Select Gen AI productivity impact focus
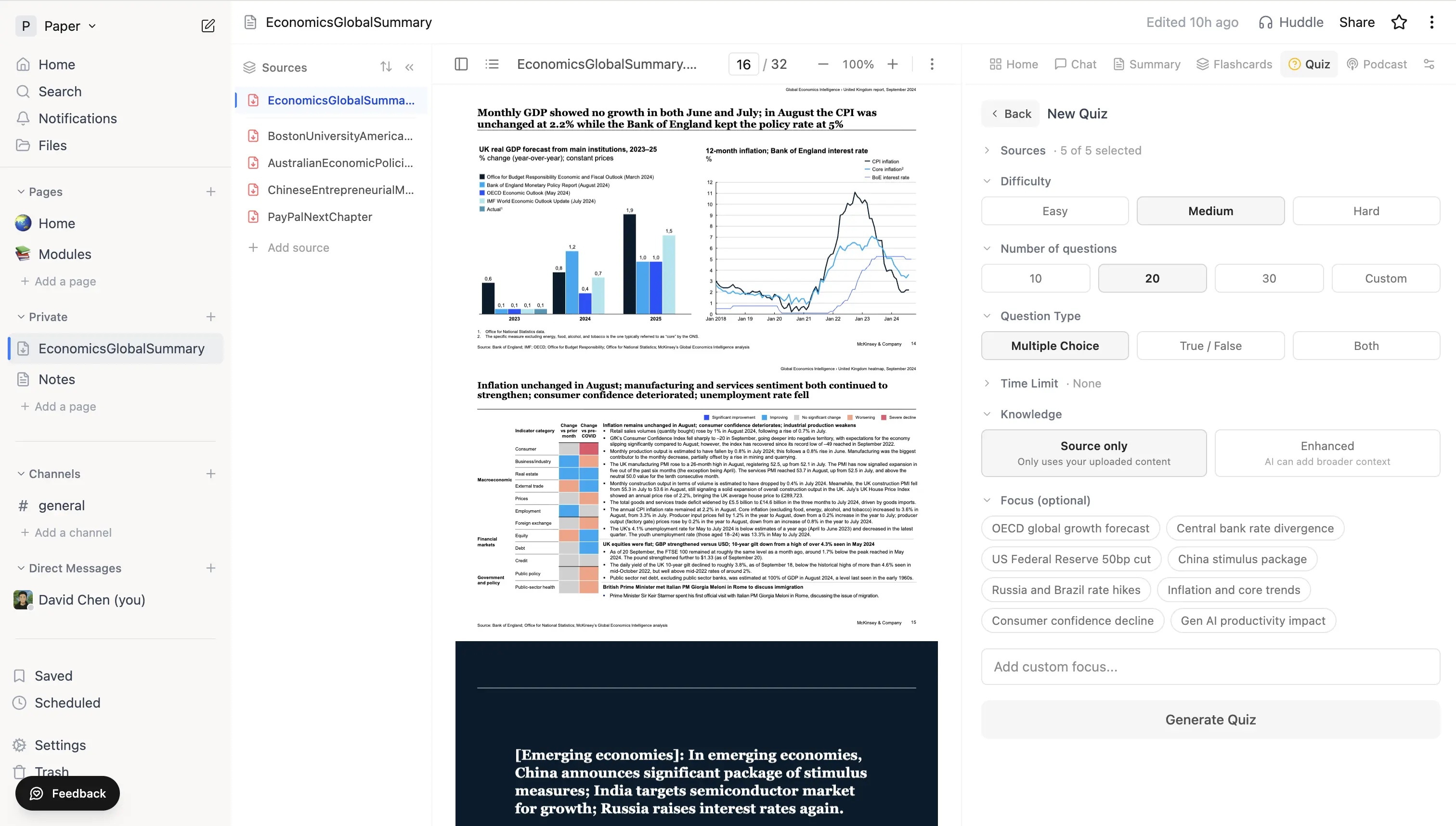The image size is (1456, 826). [x=1253, y=620]
